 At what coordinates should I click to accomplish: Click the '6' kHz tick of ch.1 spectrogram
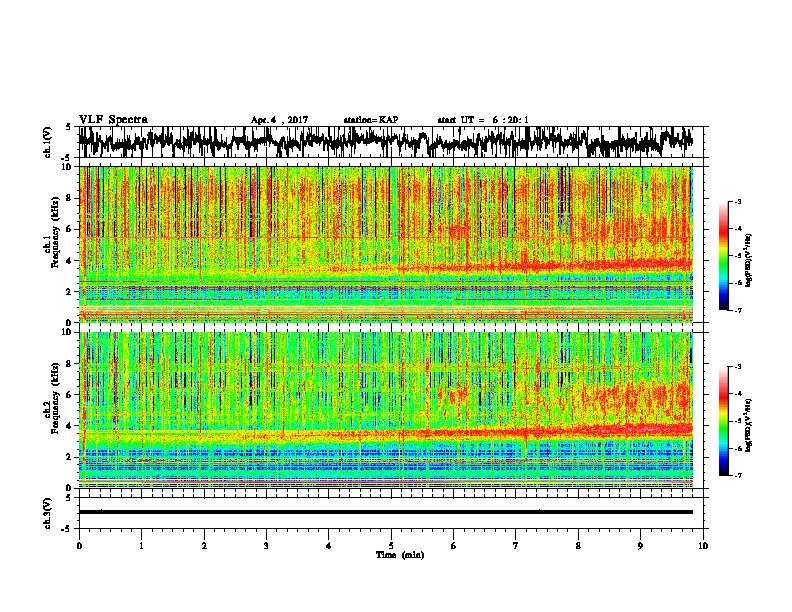[71, 229]
